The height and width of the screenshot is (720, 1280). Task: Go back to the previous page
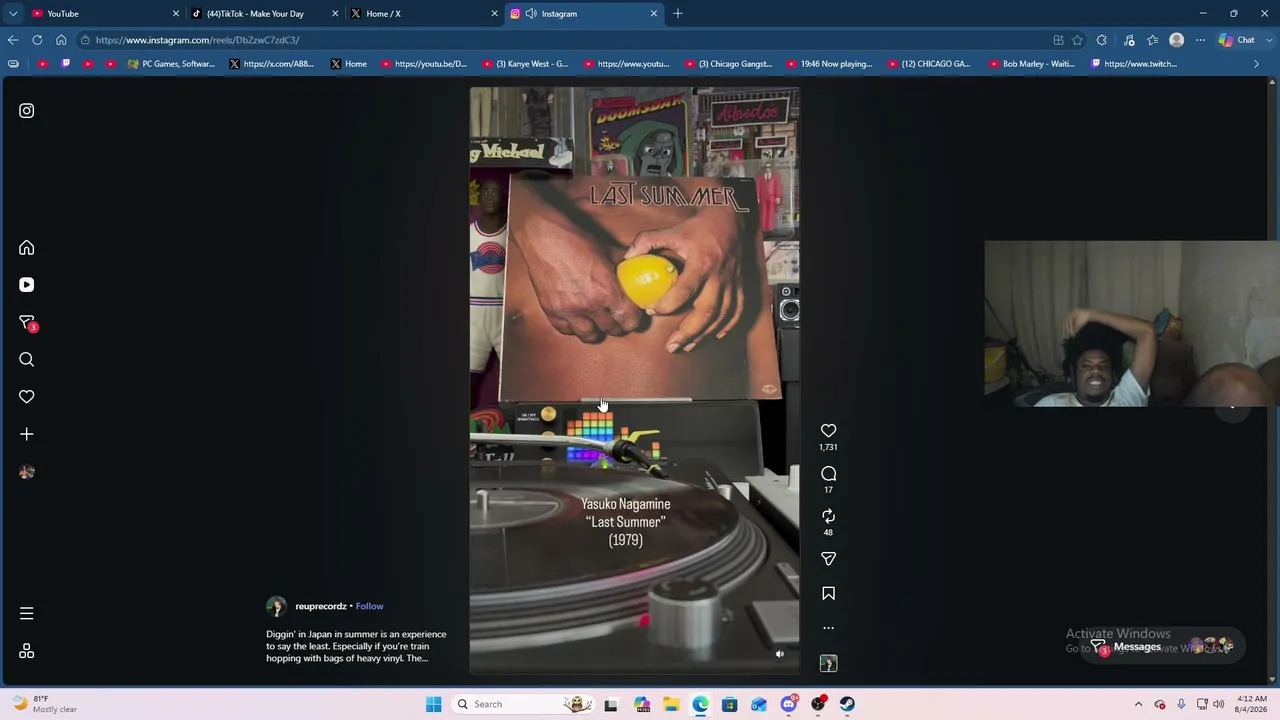13,40
